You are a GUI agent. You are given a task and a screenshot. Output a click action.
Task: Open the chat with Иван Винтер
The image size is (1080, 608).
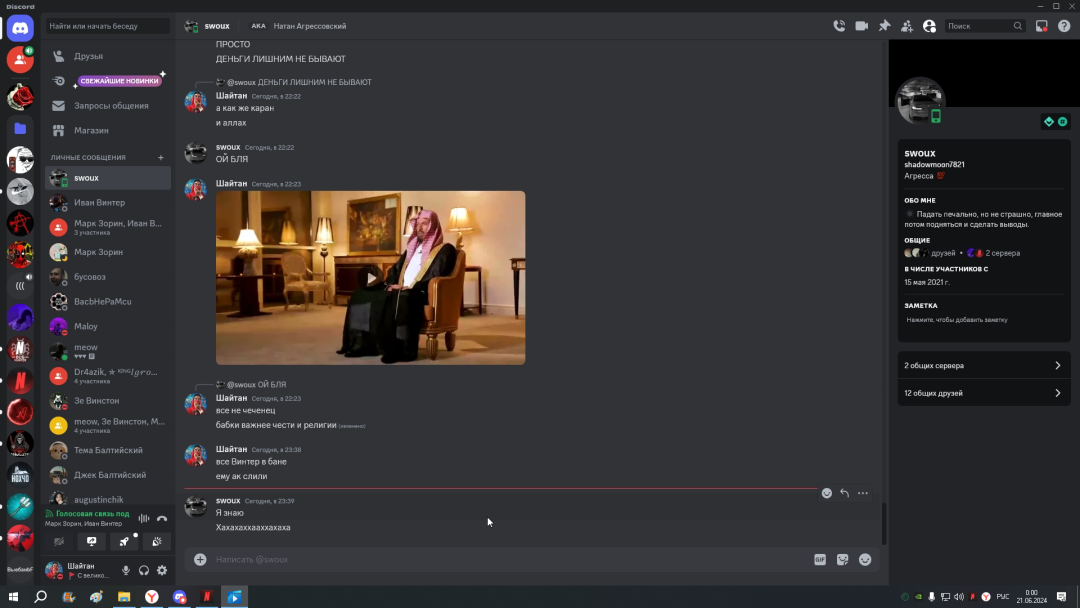[x=99, y=203]
